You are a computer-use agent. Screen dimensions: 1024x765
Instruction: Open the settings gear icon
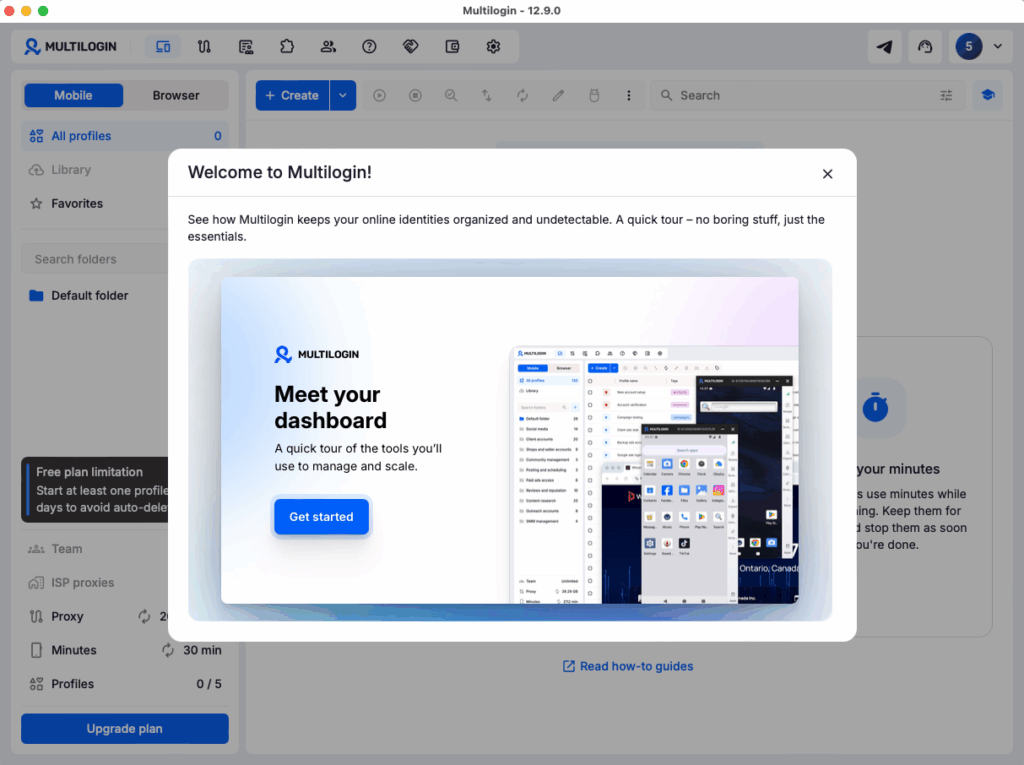pyautogui.click(x=494, y=46)
